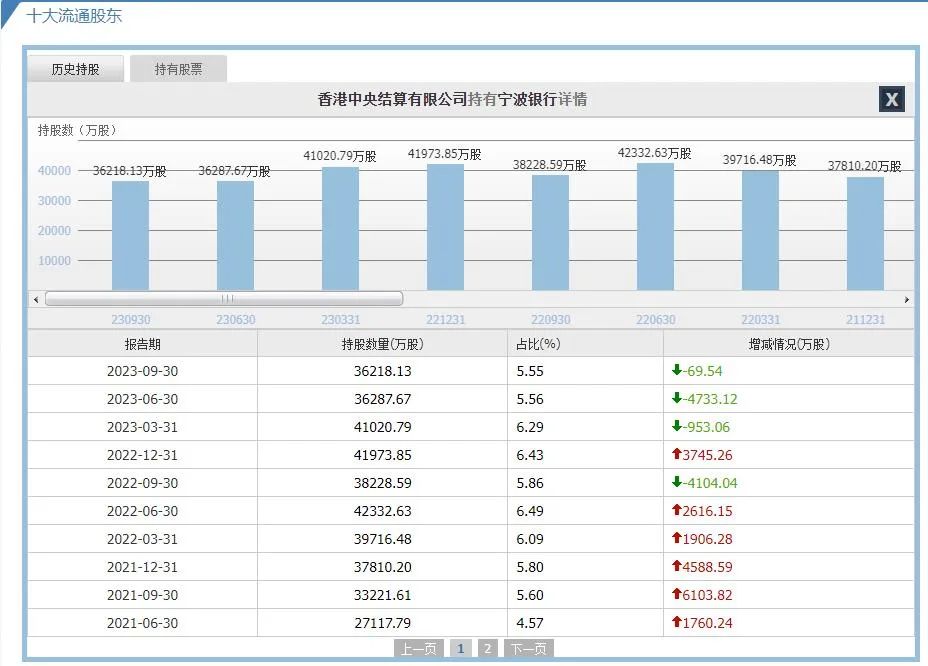
Task: Click the green down arrow beside -69.54
Action: point(677,370)
